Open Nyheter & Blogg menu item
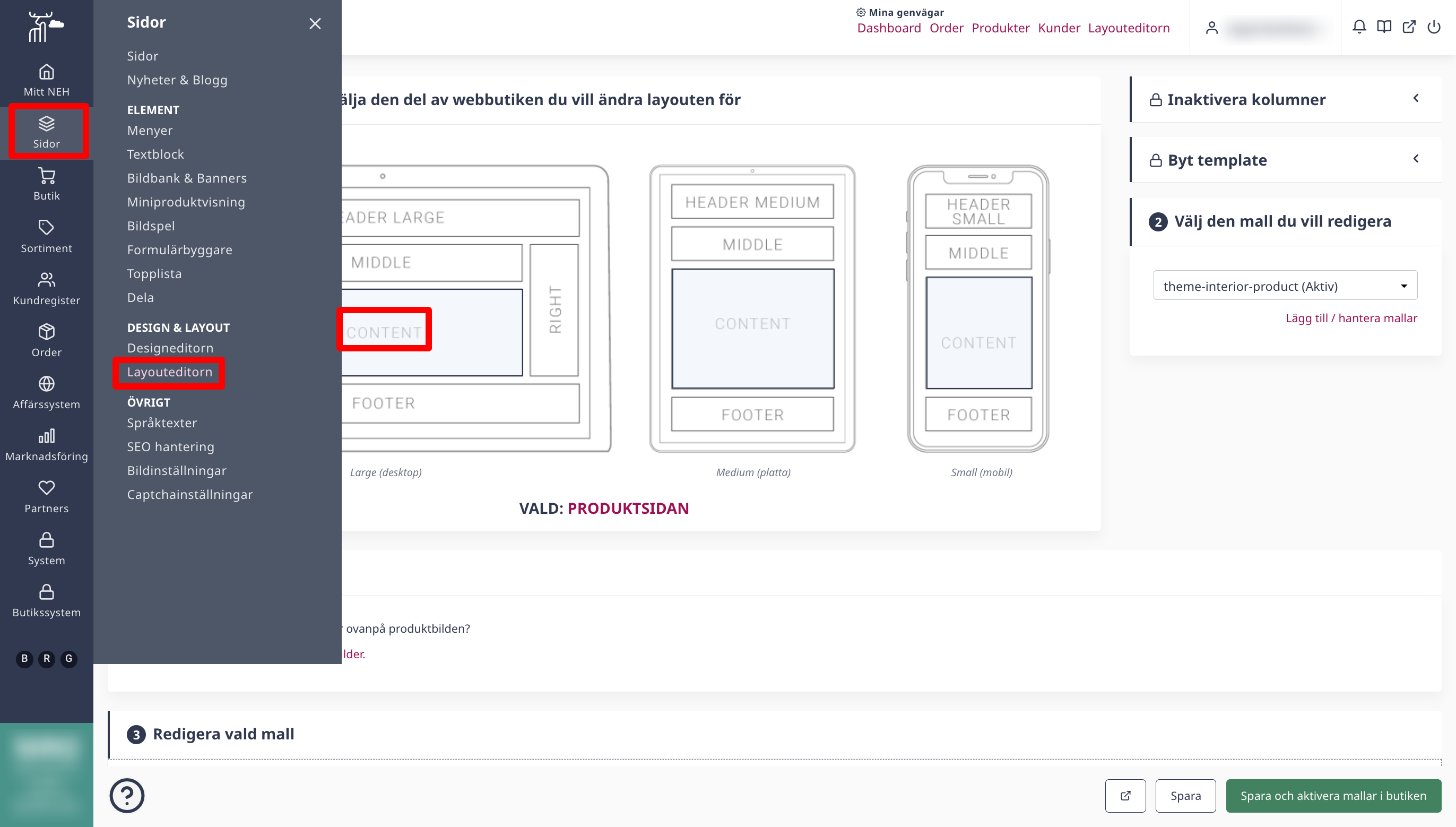Viewport: 1456px width, 827px height. (x=177, y=80)
